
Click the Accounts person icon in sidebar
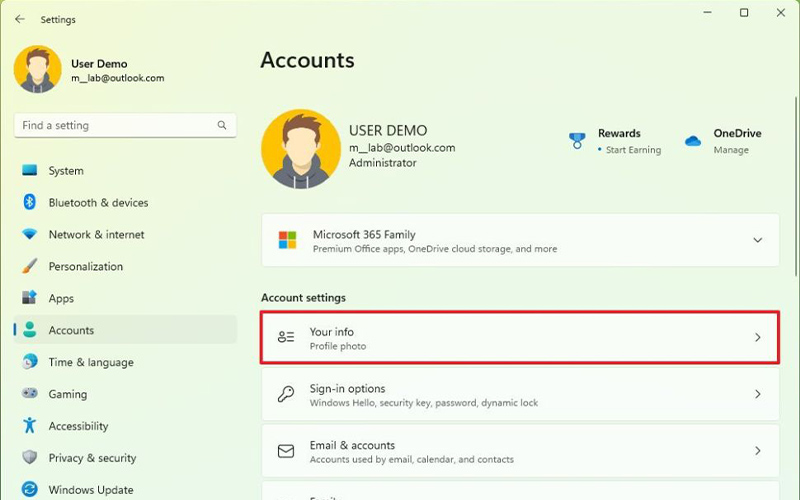[30, 330]
